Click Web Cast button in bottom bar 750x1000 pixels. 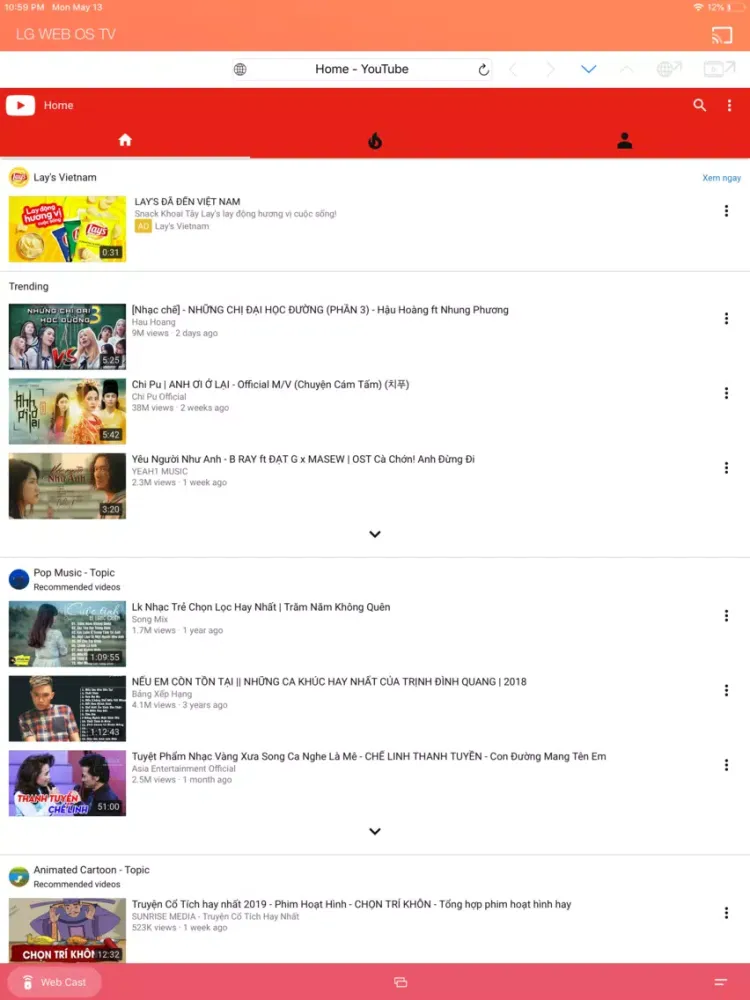point(54,982)
